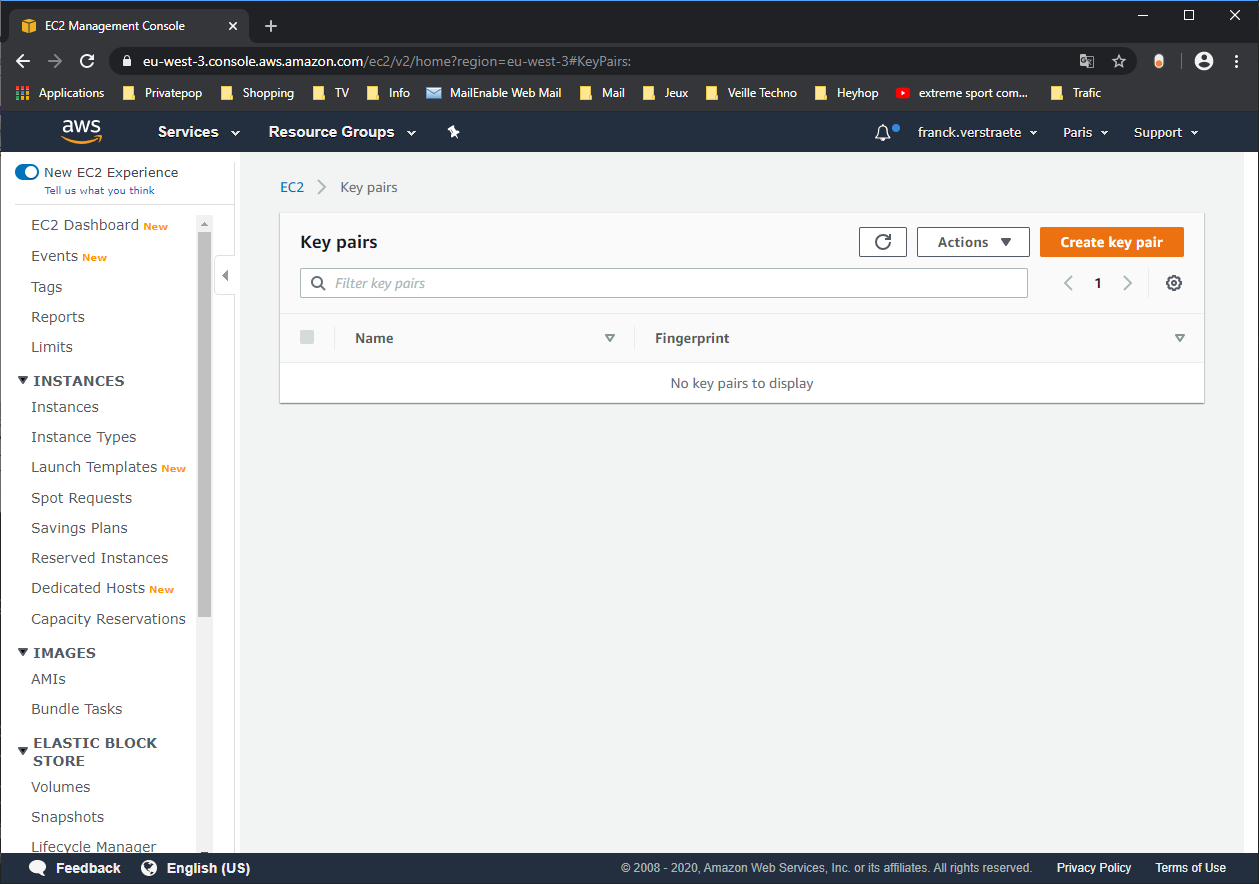Open the Actions dropdown button
The image size is (1259, 884).
(x=973, y=242)
